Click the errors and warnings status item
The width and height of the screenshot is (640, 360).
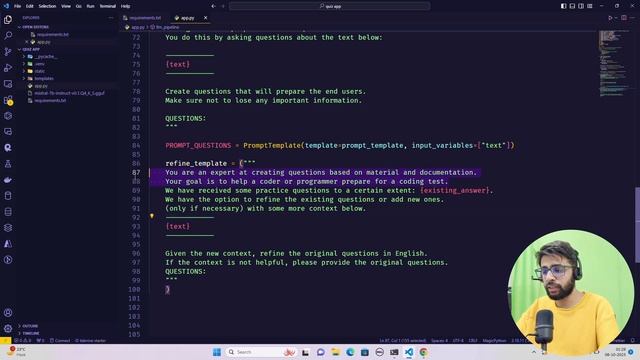pos(22,340)
